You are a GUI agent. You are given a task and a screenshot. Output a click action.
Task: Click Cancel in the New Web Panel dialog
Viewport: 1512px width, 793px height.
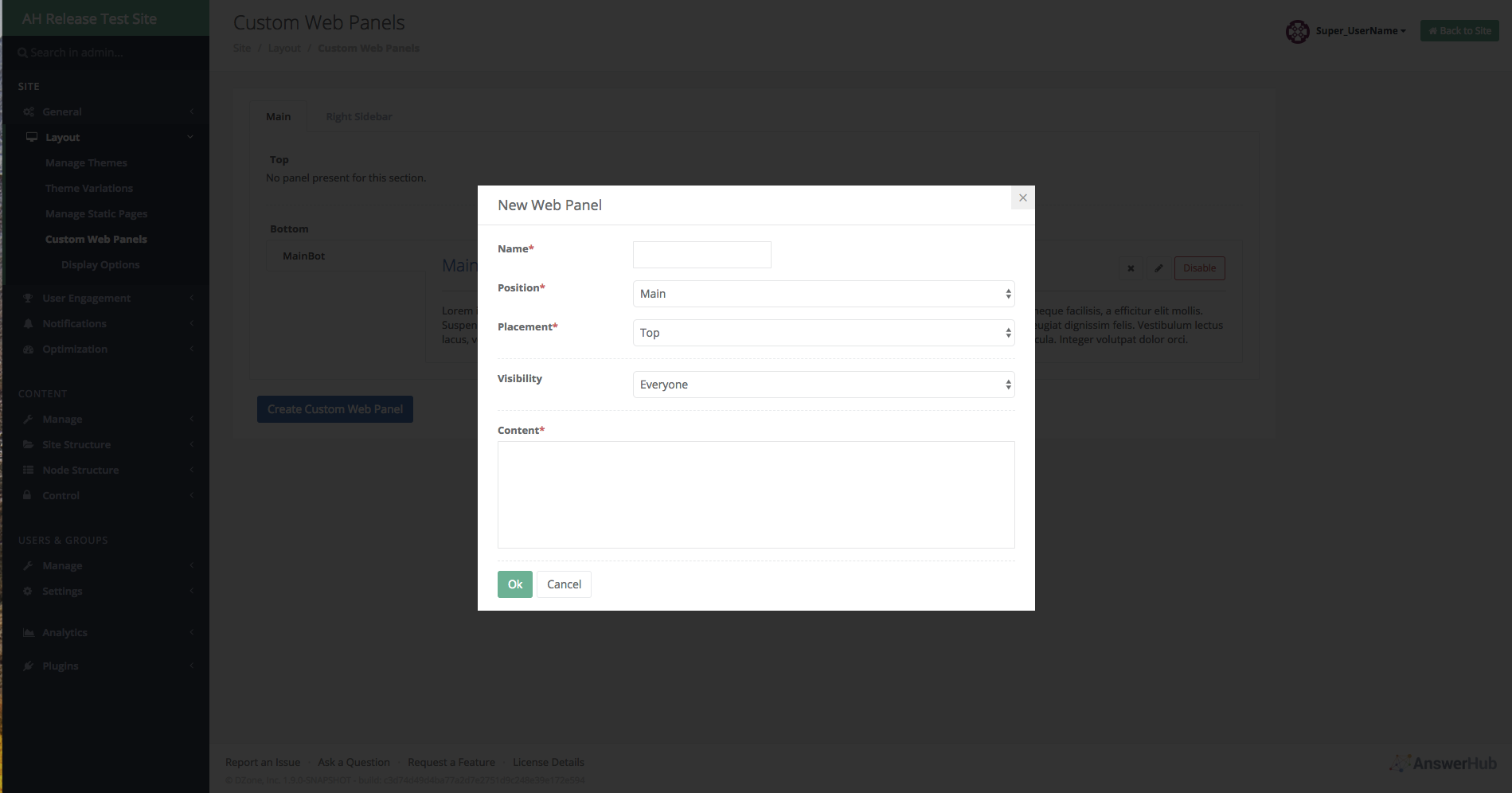[x=564, y=584]
